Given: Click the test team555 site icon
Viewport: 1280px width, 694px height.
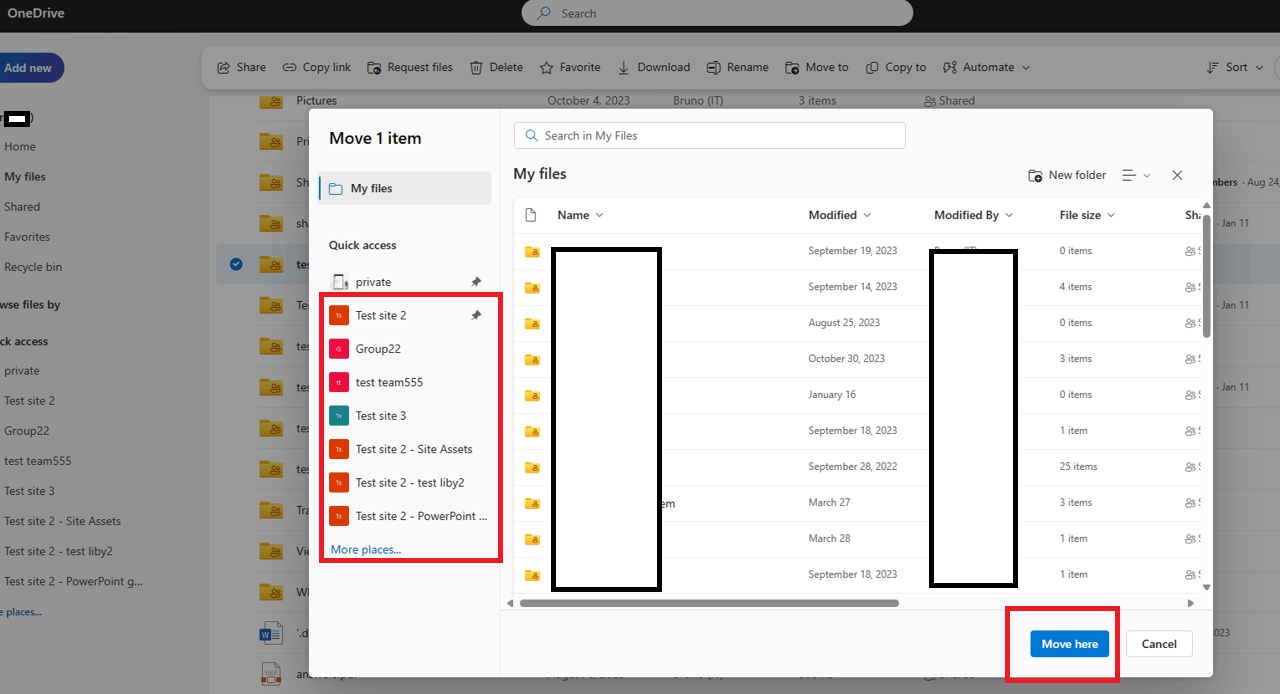Looking at the screenshot, I should click(339, 382).
